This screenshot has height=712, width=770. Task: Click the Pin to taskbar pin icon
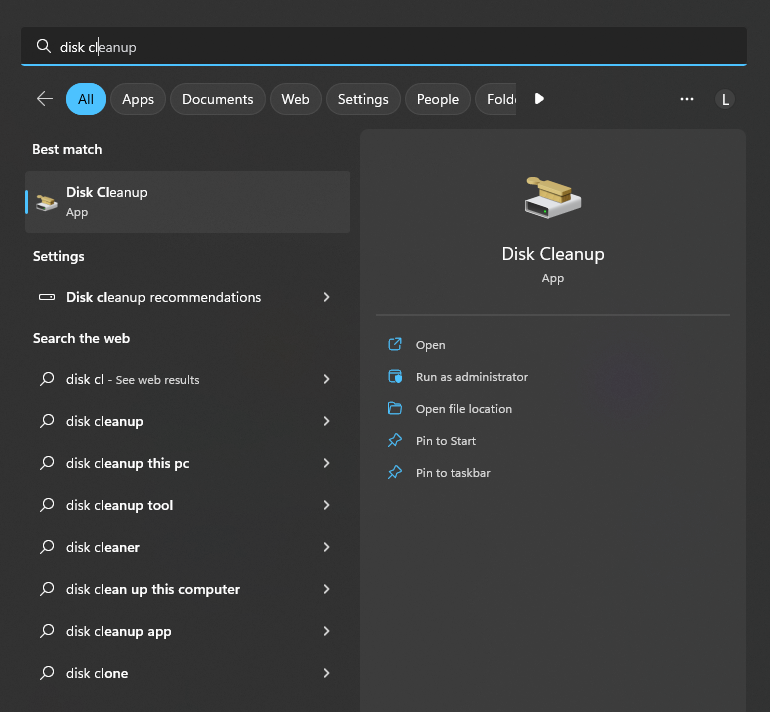coord(395,472)
